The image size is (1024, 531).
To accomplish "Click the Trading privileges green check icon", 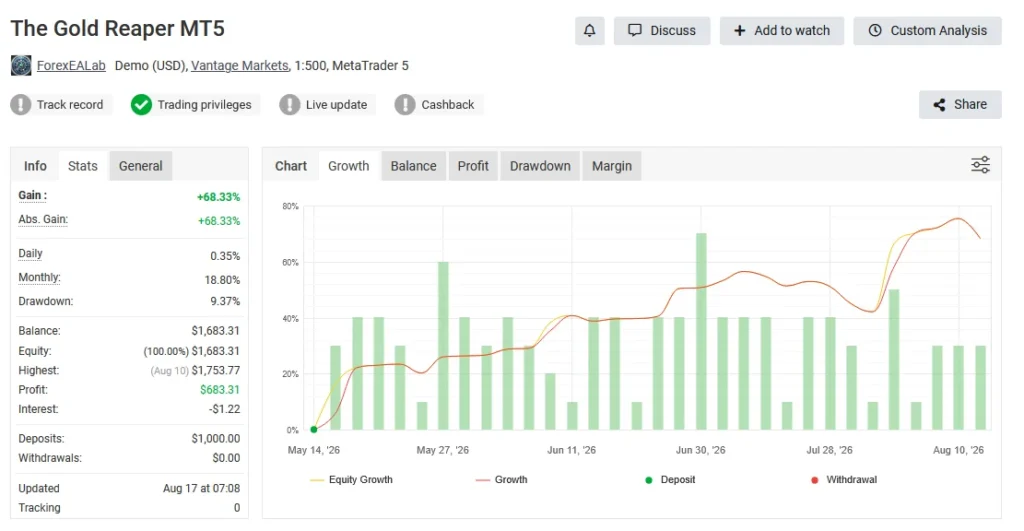I will (141, 105).
